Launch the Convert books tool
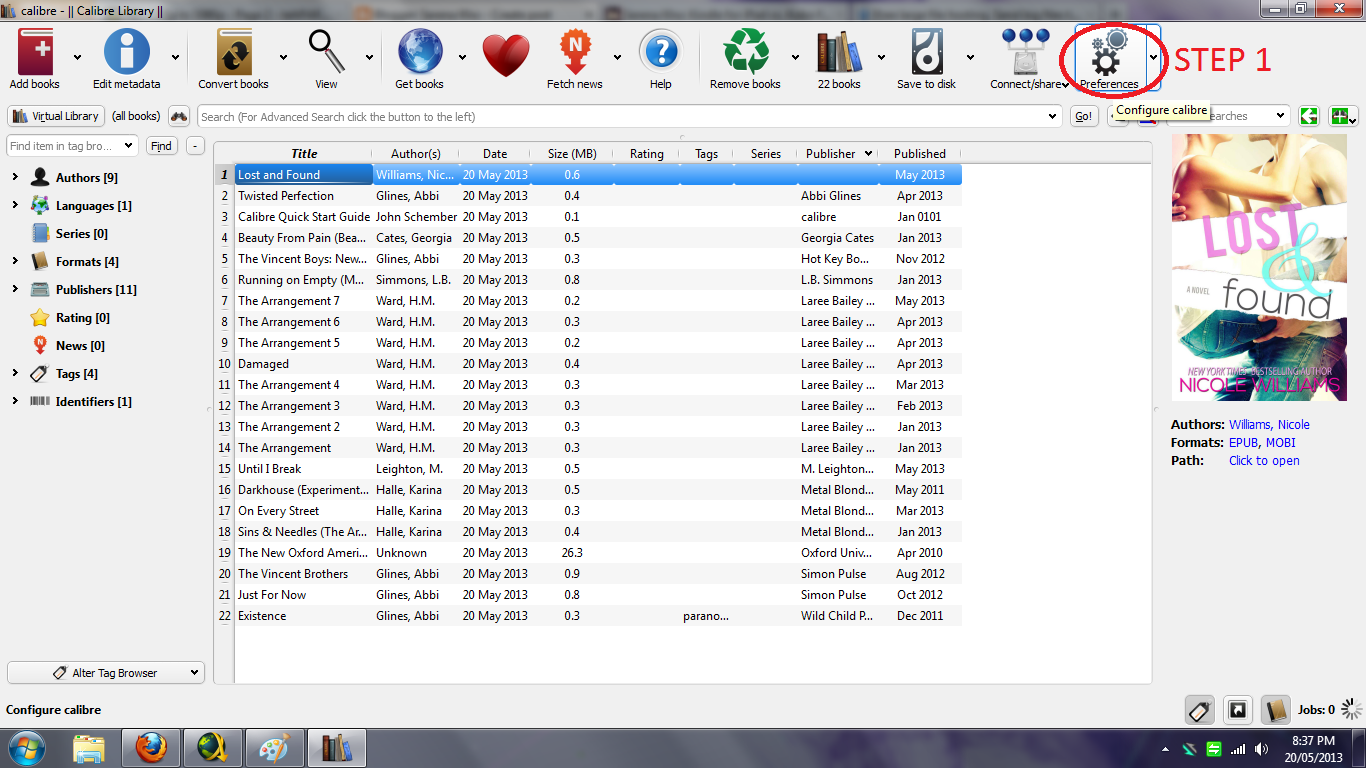1366x768 pixels. point(234,52)
